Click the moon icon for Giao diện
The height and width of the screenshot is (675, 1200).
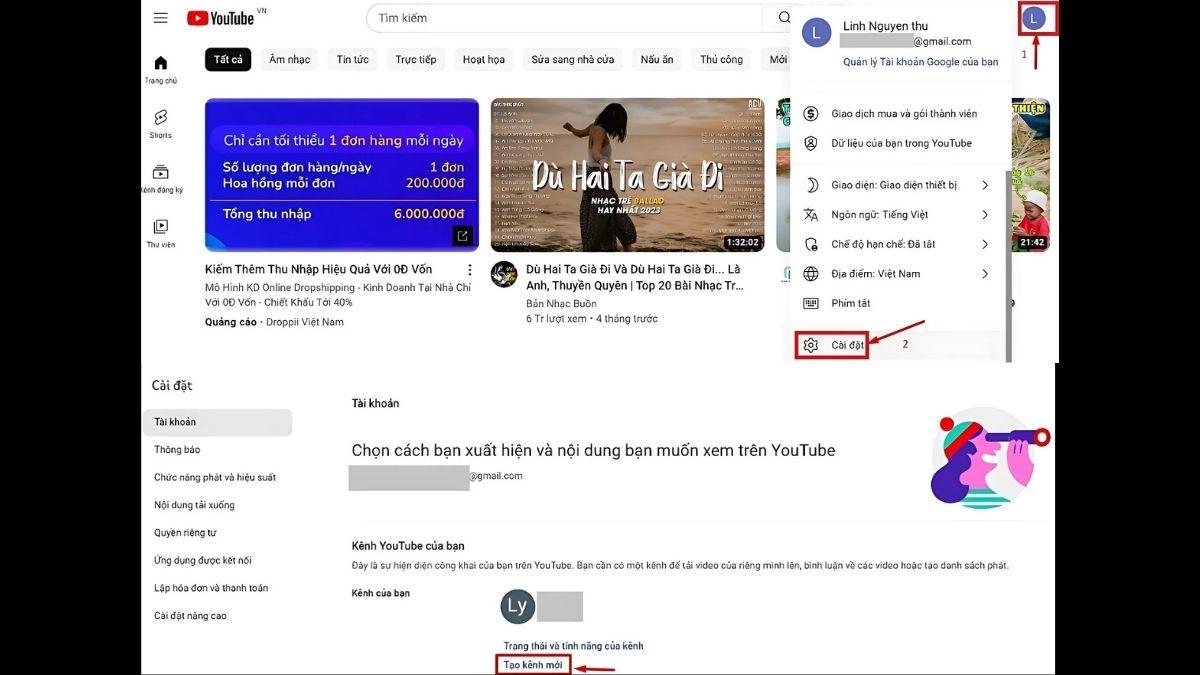point(811,185)
